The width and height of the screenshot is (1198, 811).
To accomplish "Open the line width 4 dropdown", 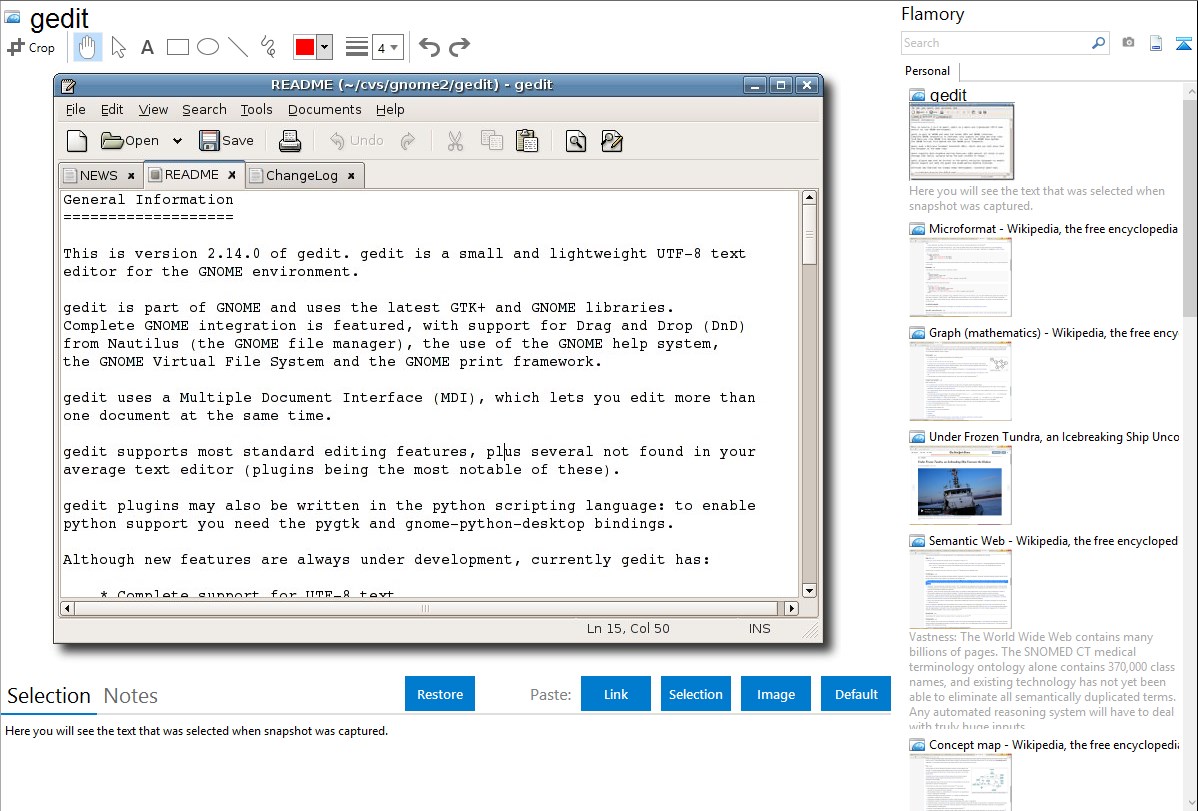I will click(x=387, y=47).
